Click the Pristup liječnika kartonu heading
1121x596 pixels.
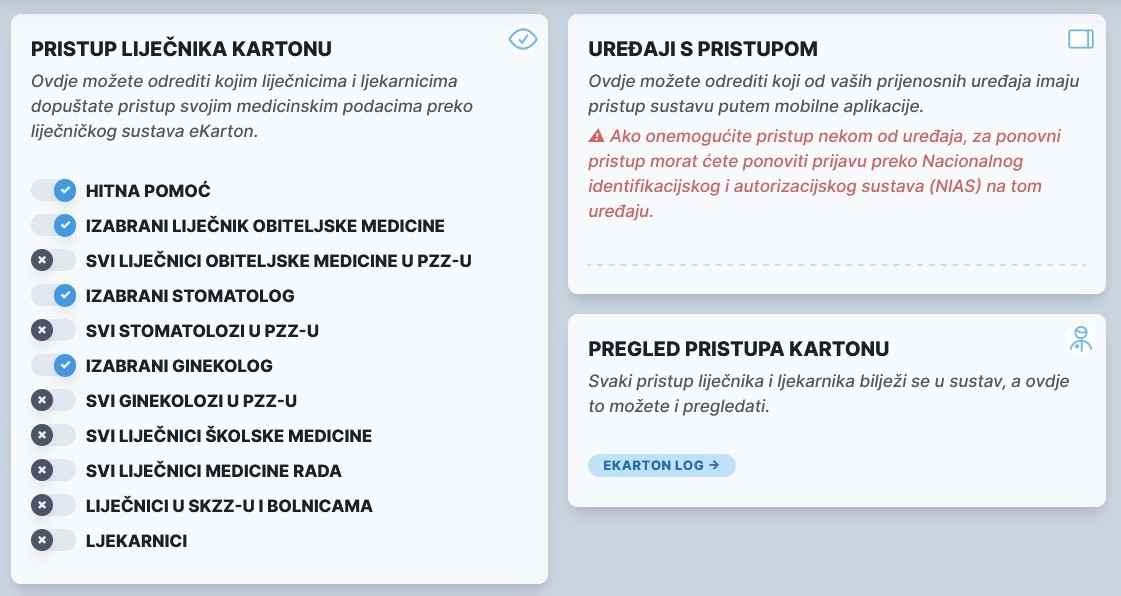[181, 48]
